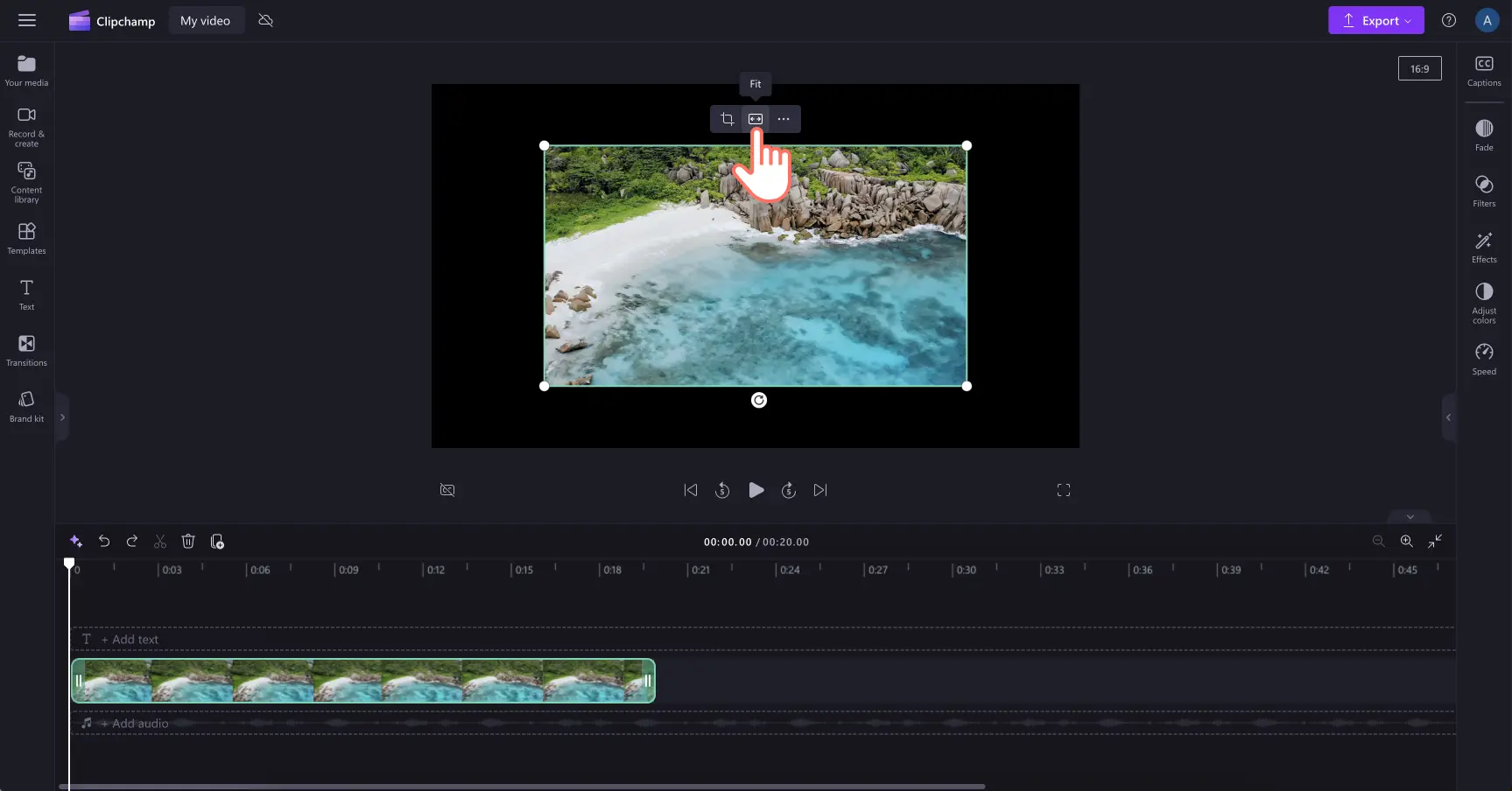Open the Effects panel
Screen dimensions: 1512x791
1484,247
